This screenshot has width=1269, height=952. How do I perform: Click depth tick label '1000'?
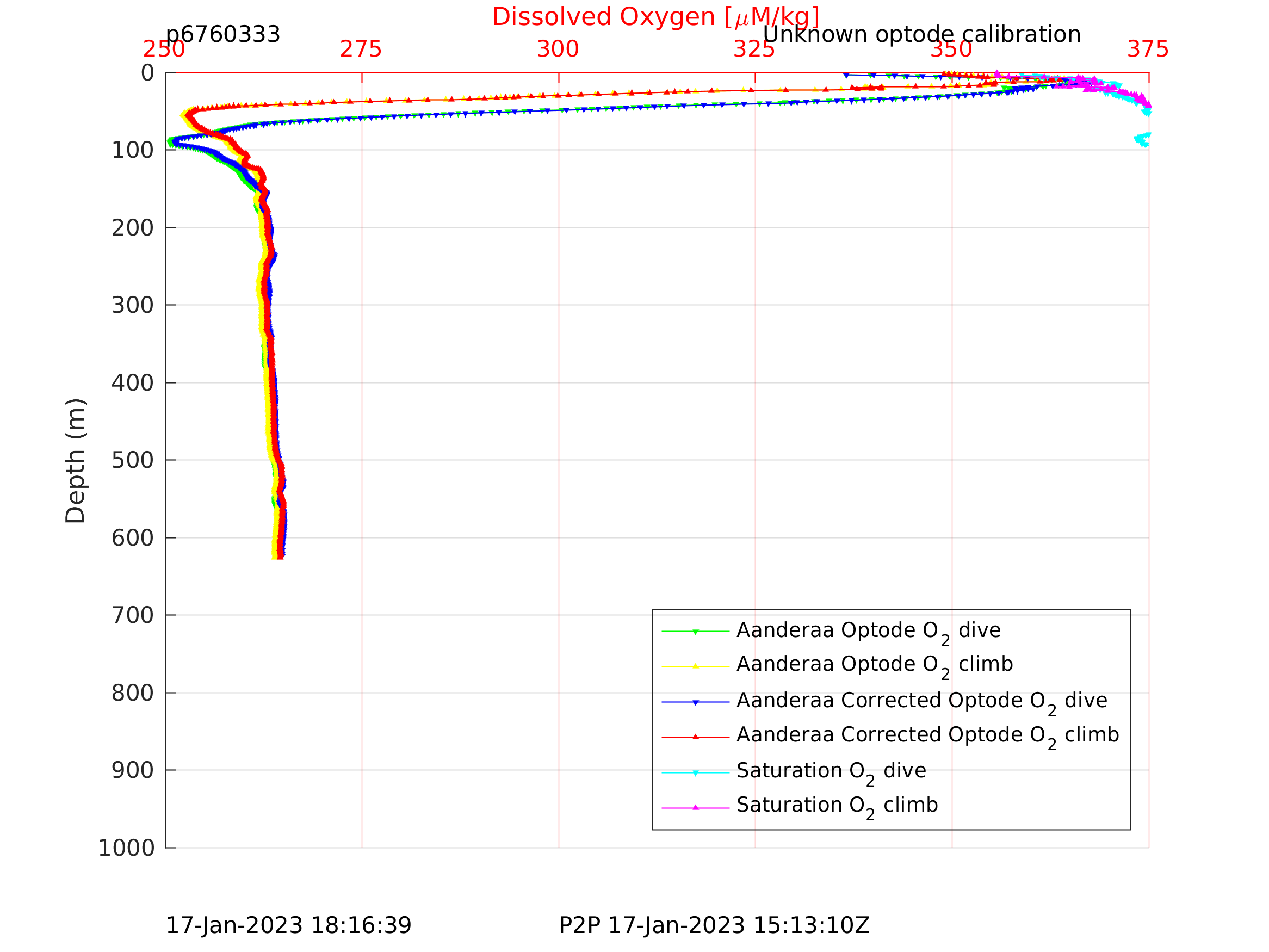point(126,848)
